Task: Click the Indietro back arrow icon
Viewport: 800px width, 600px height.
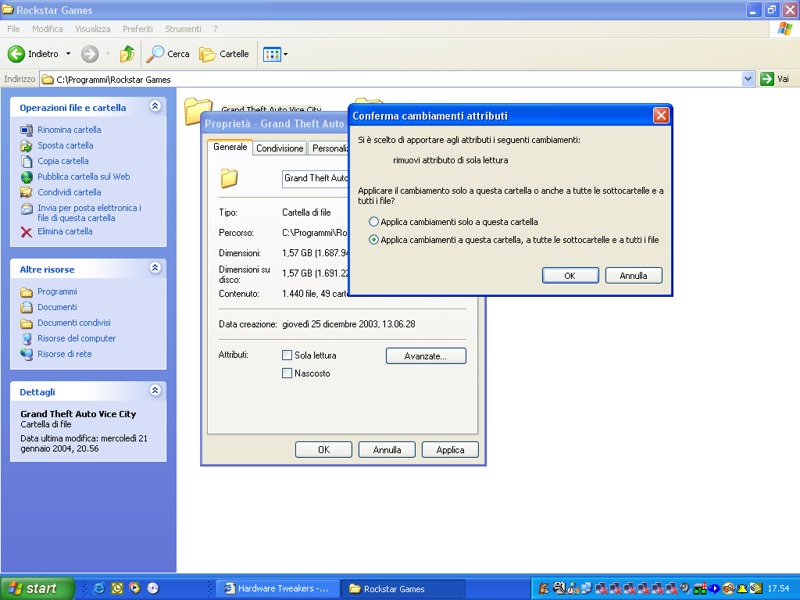Action: [17, 54]
